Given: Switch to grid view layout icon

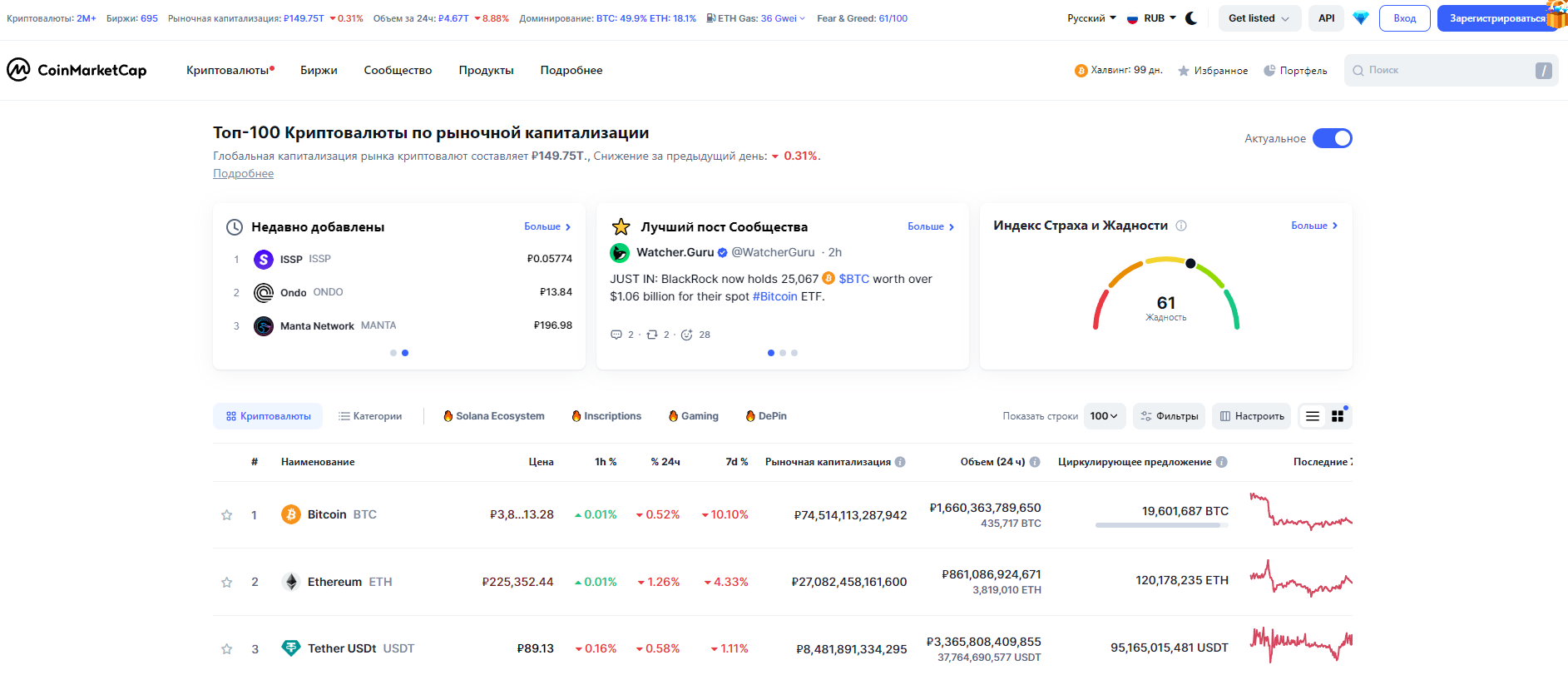Looking at the screenshot, I should pyautogui.click(x=1338, y=416).
